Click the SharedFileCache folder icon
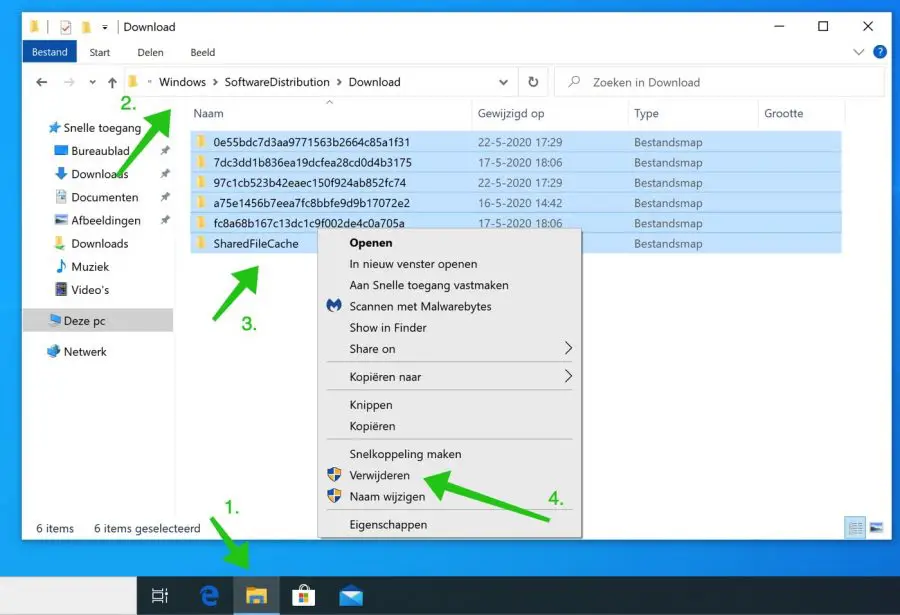 pos(201,243)
